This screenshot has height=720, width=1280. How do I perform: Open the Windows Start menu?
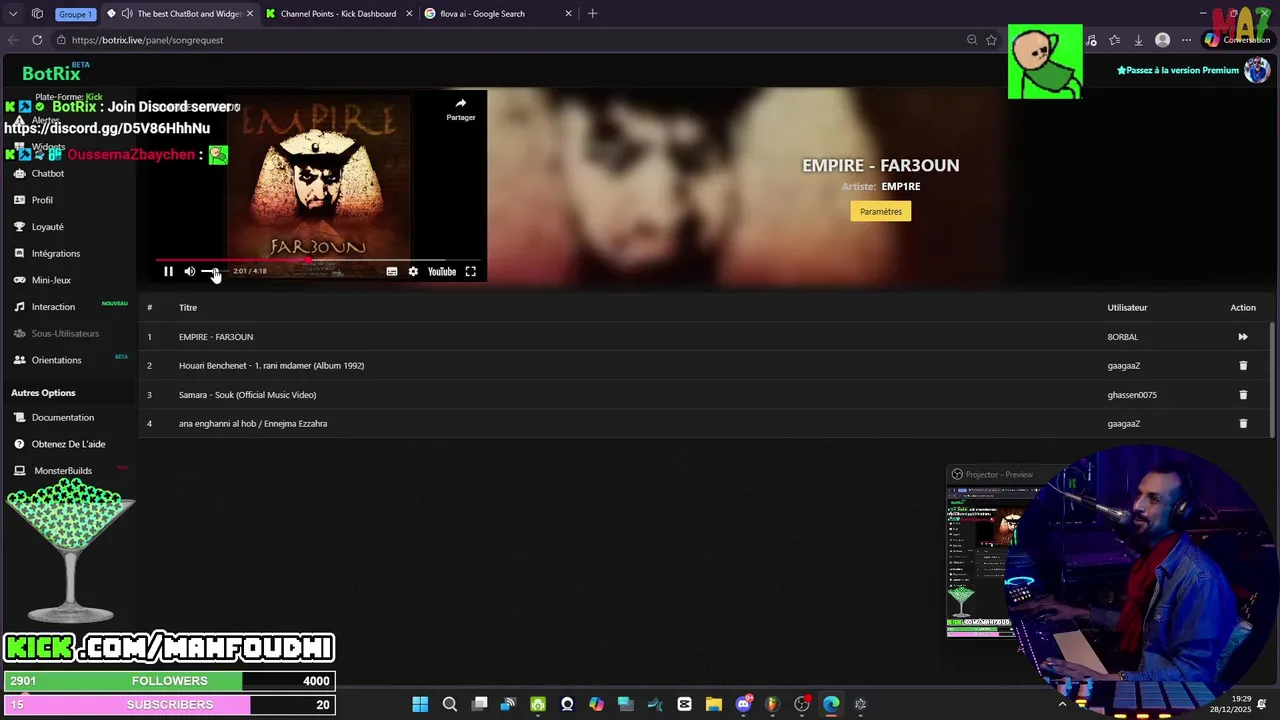pyautogui.click(x=420, y=704)
